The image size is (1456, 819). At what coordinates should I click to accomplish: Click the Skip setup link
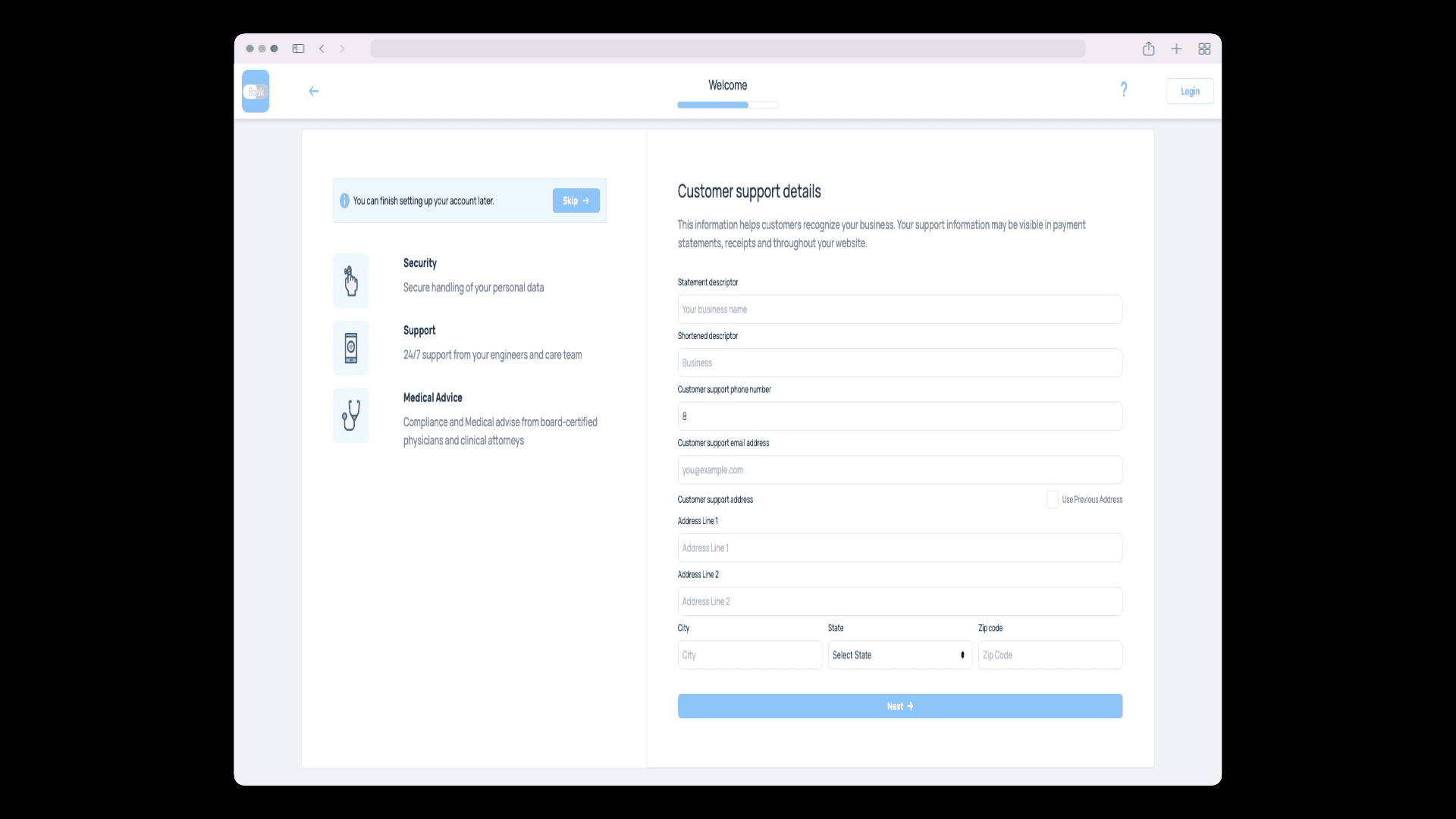tap(575, 200)
